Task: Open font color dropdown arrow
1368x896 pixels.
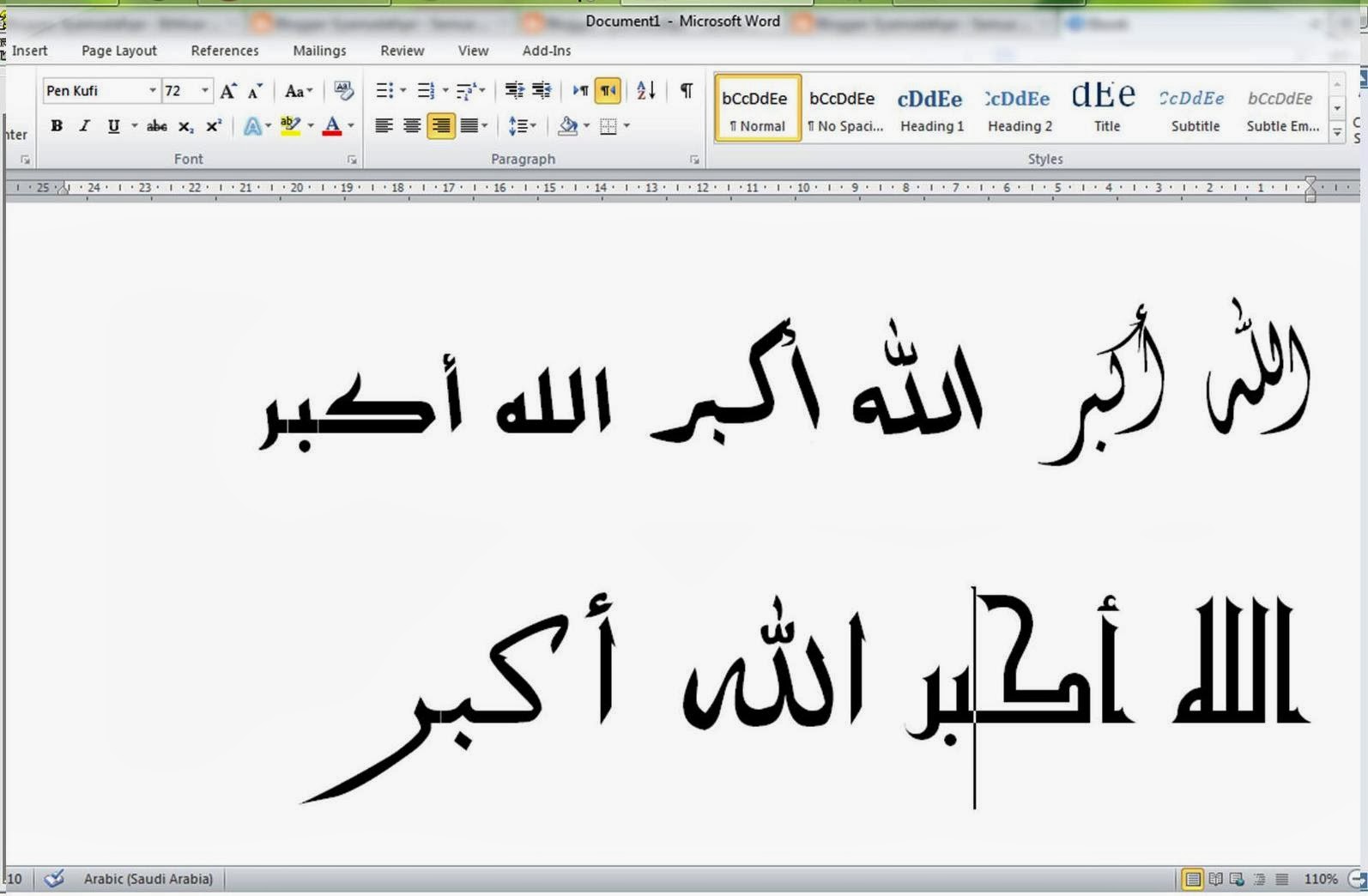Action: [351, 126]
